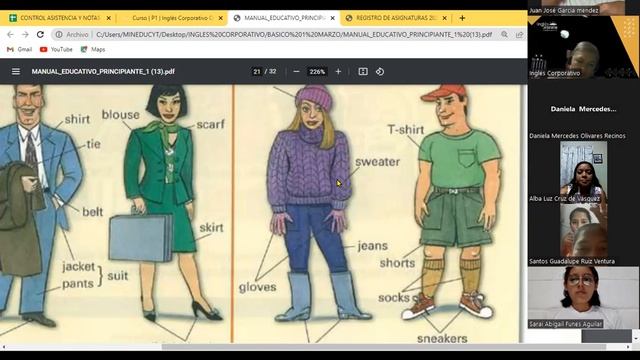The height and width of the screenshot is (360, 640).
Task: Click the word "socks" in the PDF
Action: point(394,298)
